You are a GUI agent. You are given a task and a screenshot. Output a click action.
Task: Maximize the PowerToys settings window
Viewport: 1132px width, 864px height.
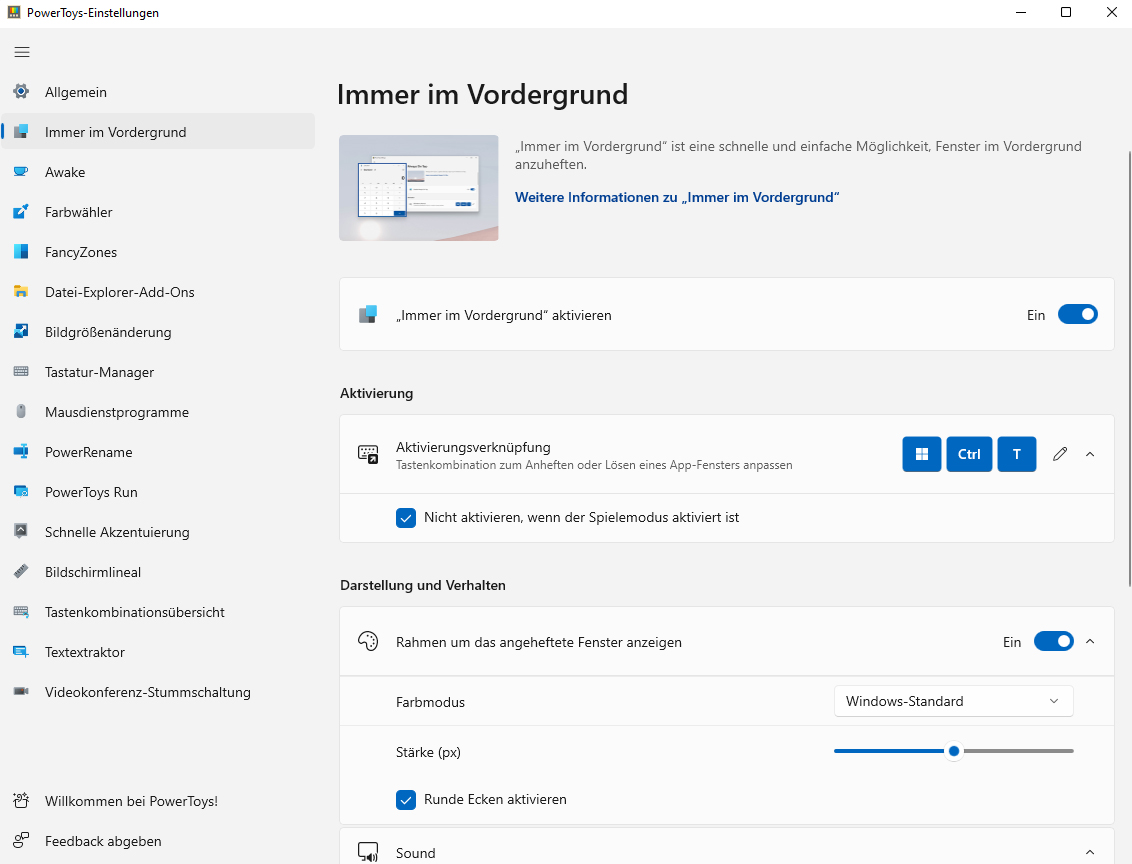tap(1066, 12)
